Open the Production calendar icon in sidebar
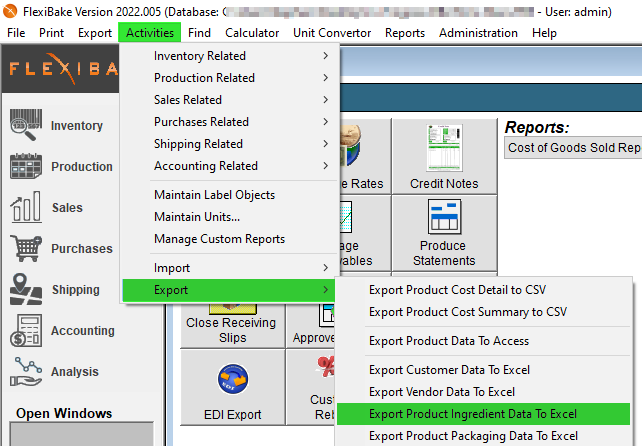This screenshot has height=446, width=642. (26, 166)
